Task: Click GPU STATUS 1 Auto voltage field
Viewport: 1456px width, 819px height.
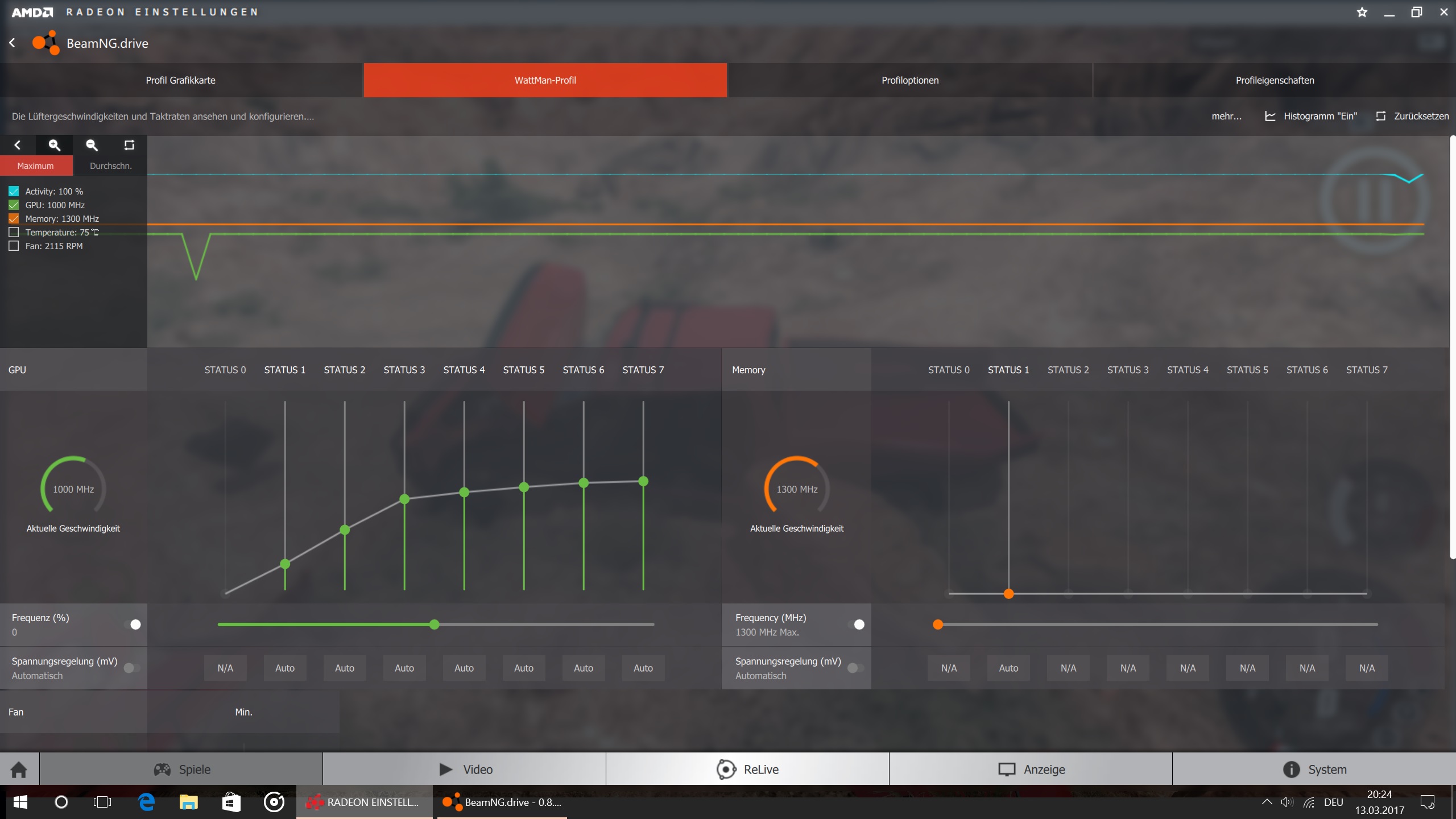Action: [285, 668]
